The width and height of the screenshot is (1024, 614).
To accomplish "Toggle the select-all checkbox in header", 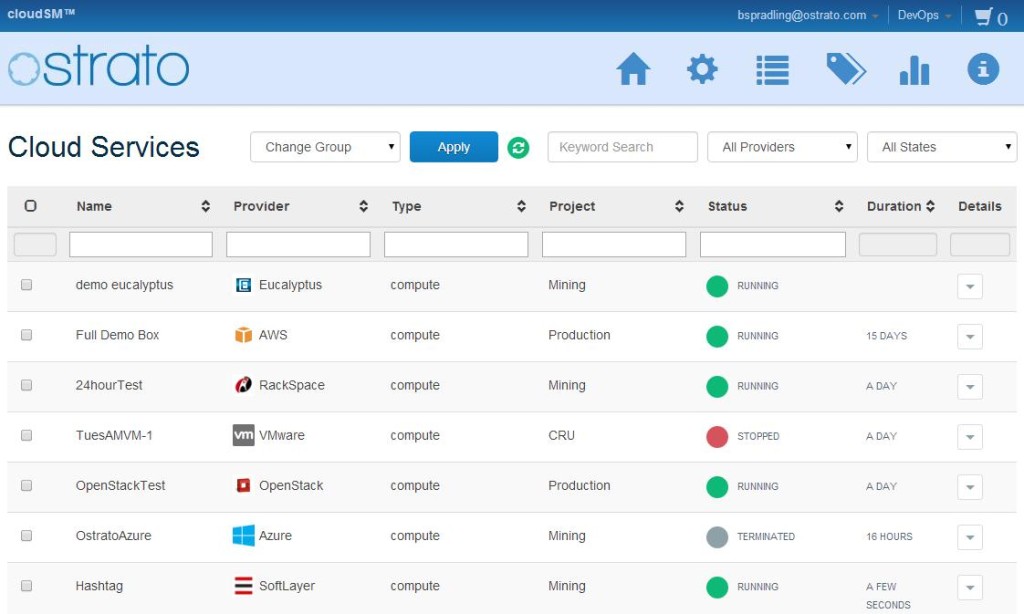I will coord(31,206).
